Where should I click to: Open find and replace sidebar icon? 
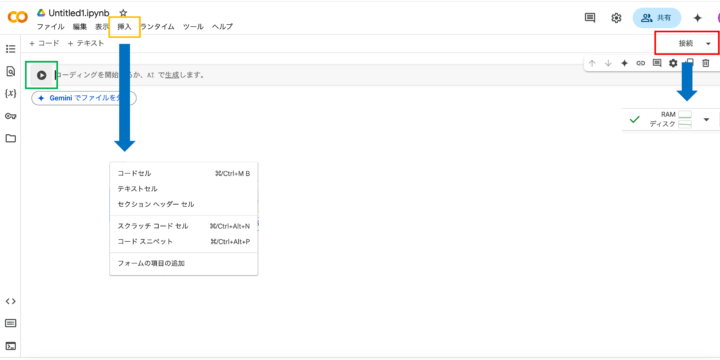pos(10,71)
